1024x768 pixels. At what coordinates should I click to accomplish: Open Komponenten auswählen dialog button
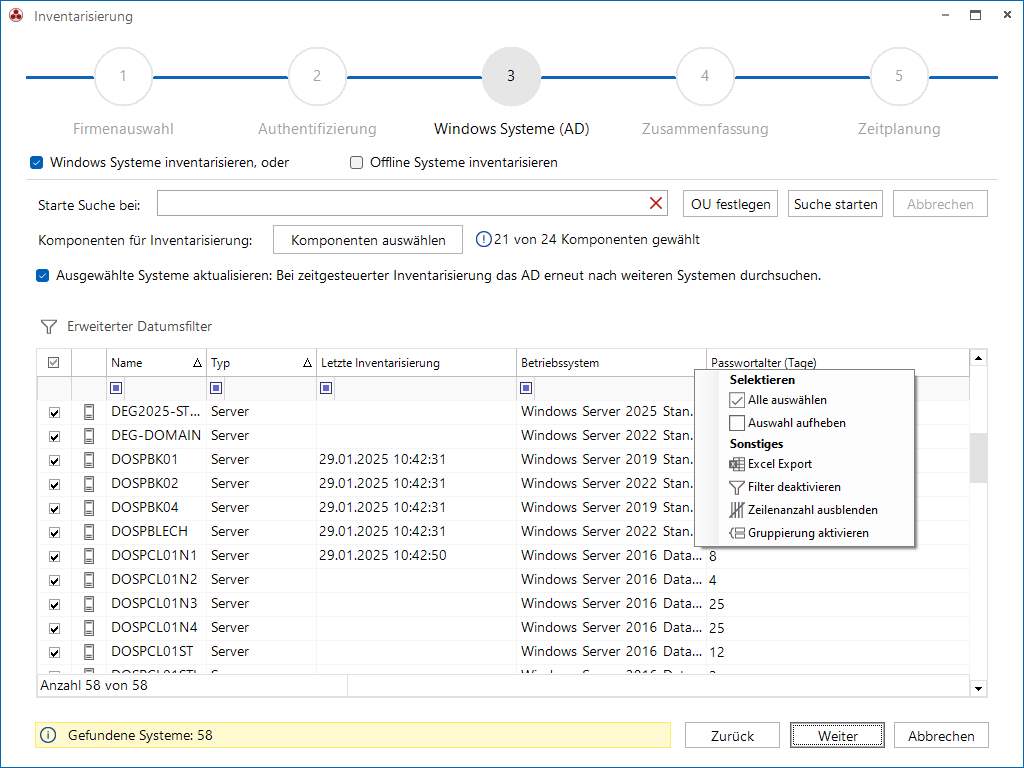[x=368, y=240]
